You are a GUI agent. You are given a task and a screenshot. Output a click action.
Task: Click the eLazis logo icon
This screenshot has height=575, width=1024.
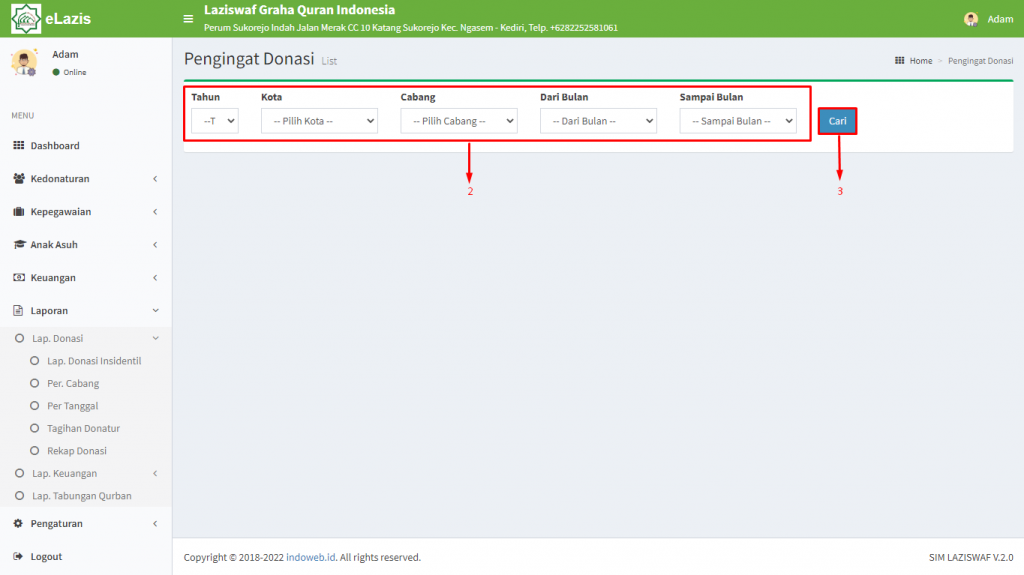[x=25, y=18]
